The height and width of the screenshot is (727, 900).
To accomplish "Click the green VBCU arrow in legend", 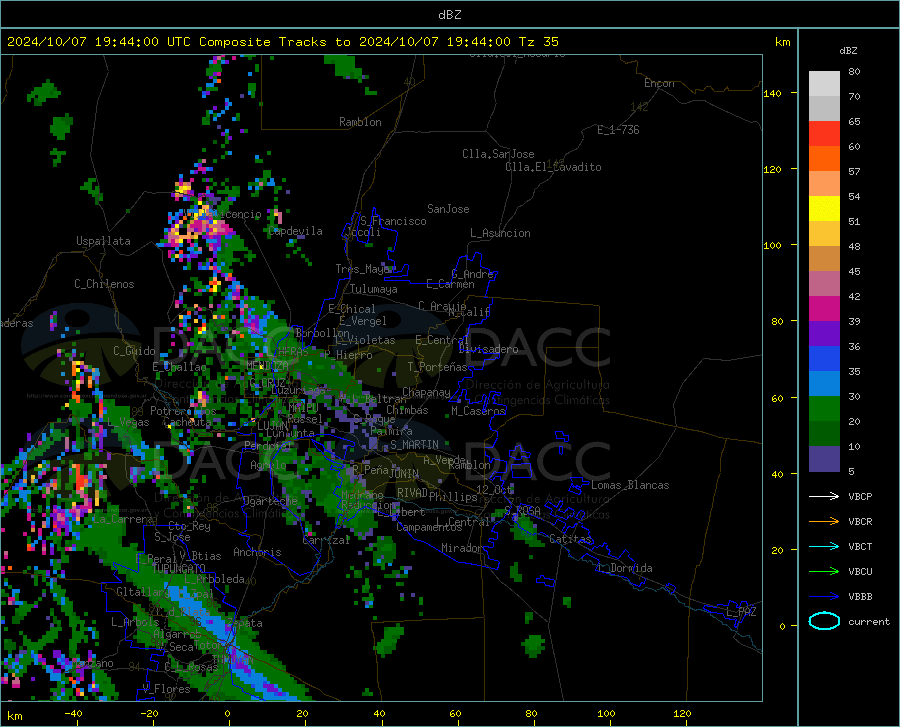I will (x=824, y=572).
